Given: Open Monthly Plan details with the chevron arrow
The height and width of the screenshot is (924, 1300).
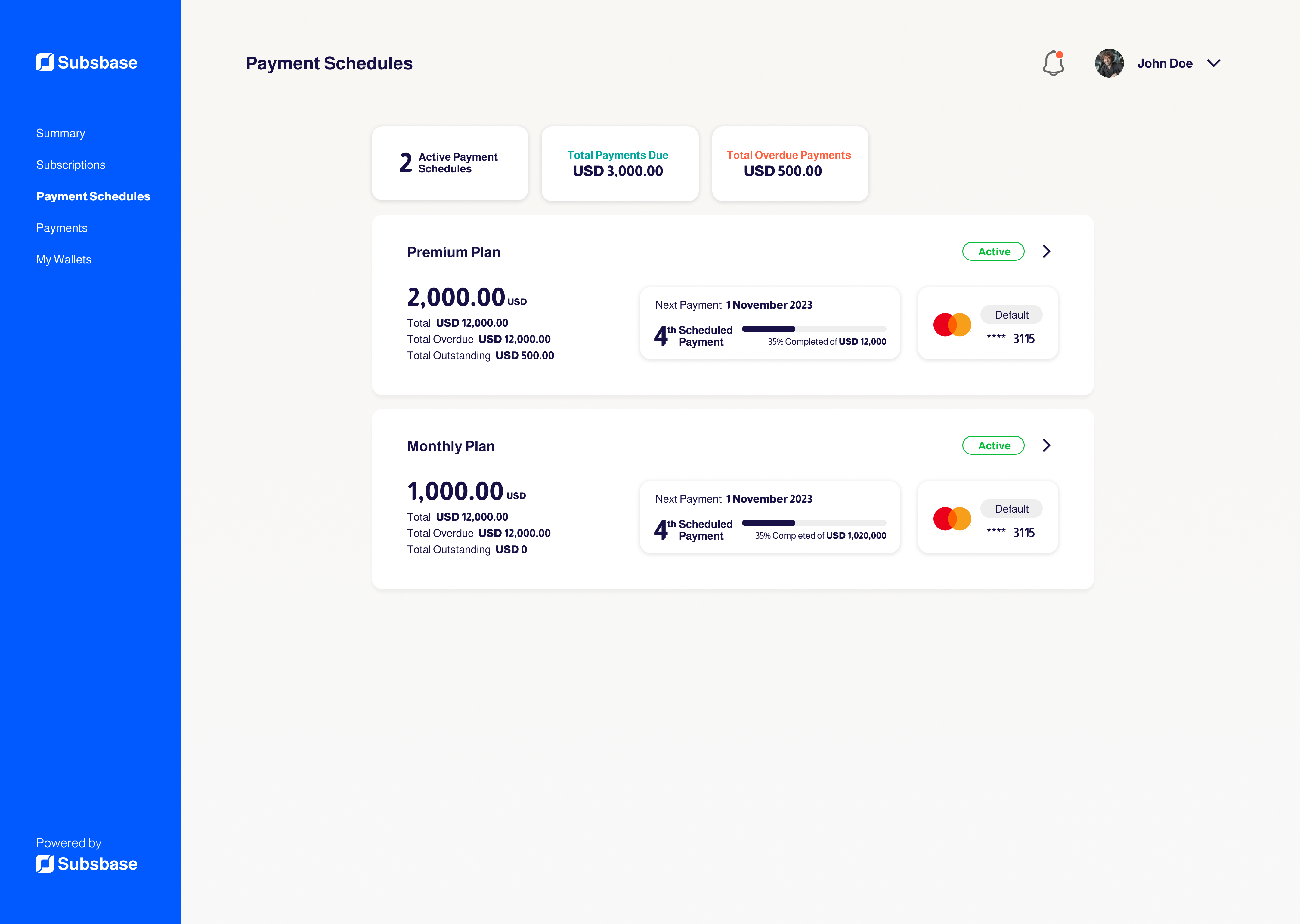Looking at the screenshot, I should [1046, 445].
